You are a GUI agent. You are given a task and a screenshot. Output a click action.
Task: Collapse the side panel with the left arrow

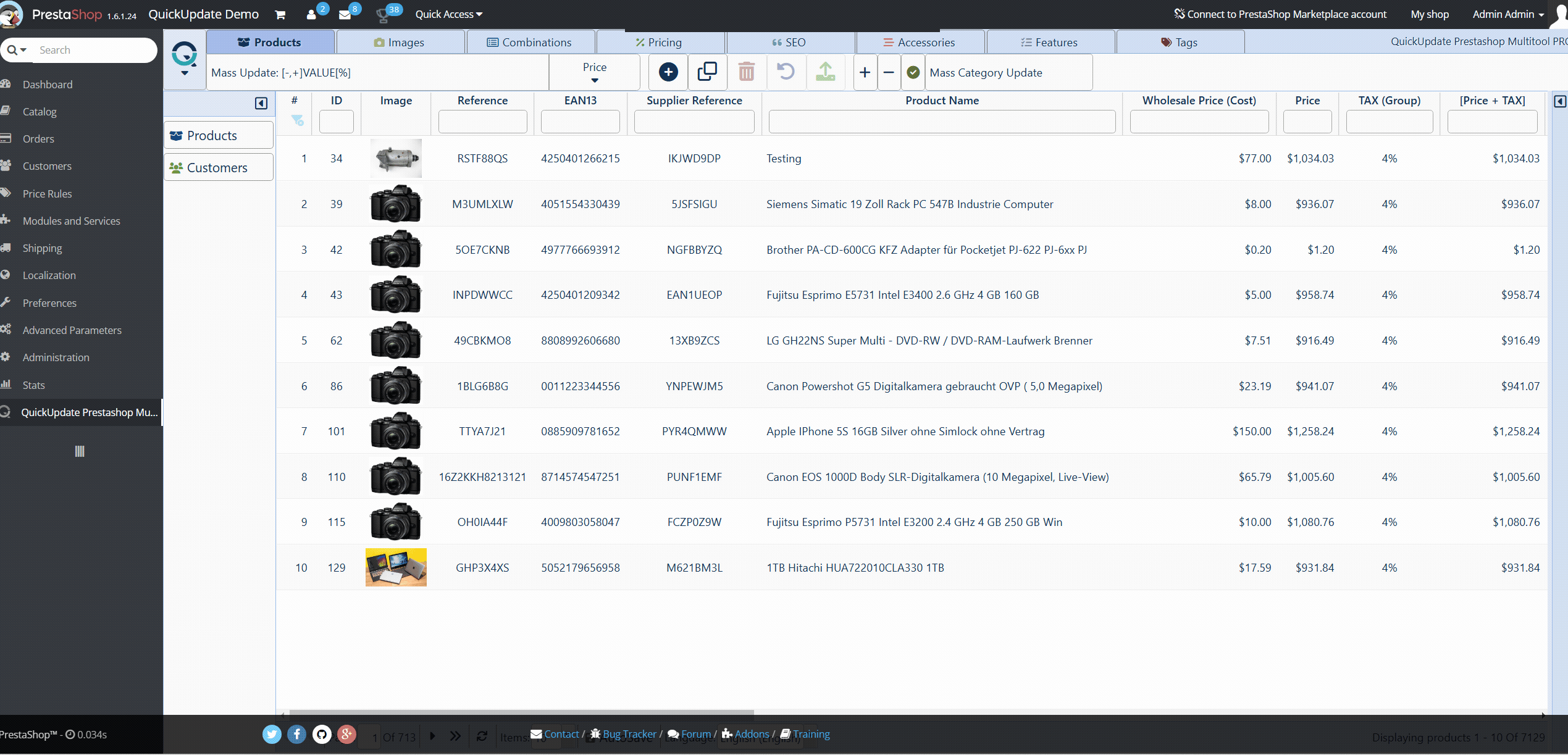(260, 104)
